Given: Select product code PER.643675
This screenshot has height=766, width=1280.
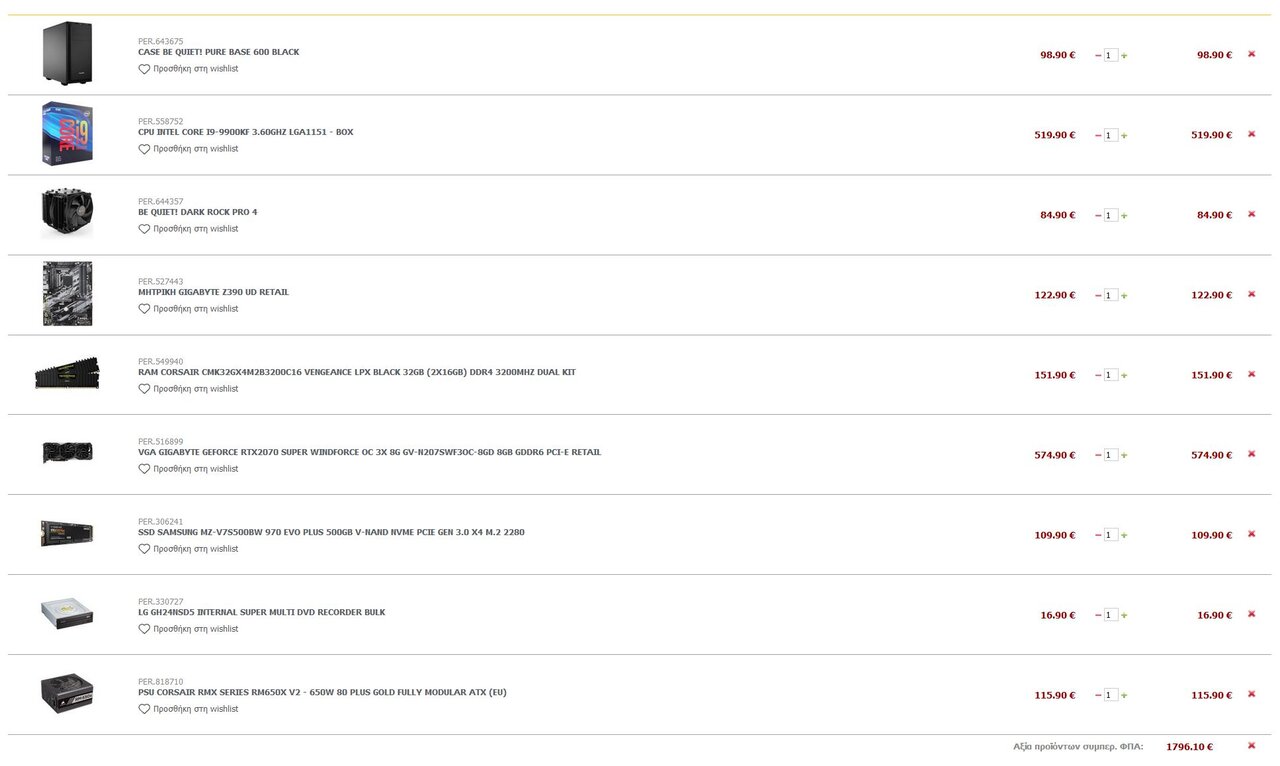Looking at the screenshot, I should 161,42.
